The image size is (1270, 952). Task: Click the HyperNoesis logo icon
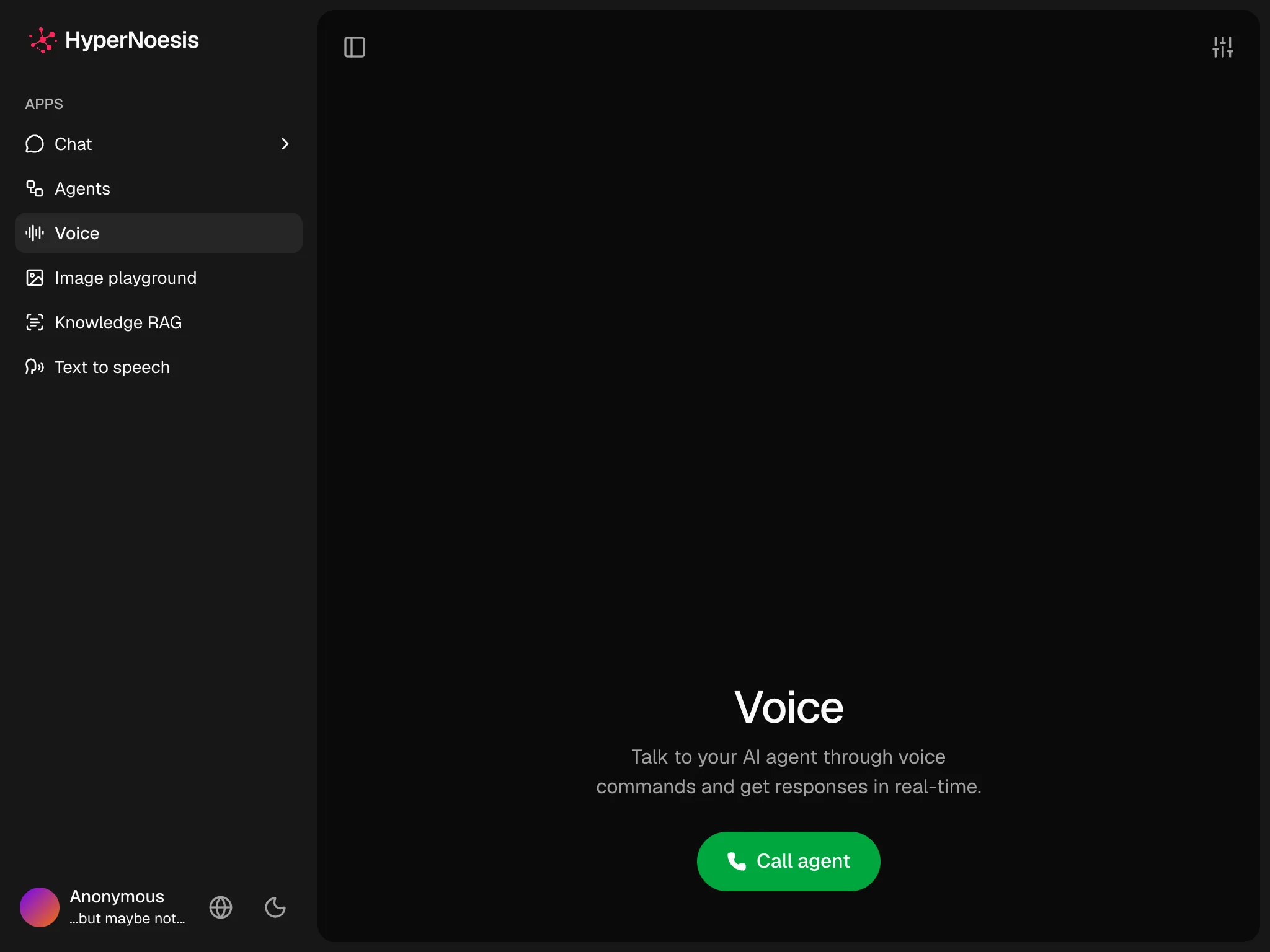coord(43,40)
